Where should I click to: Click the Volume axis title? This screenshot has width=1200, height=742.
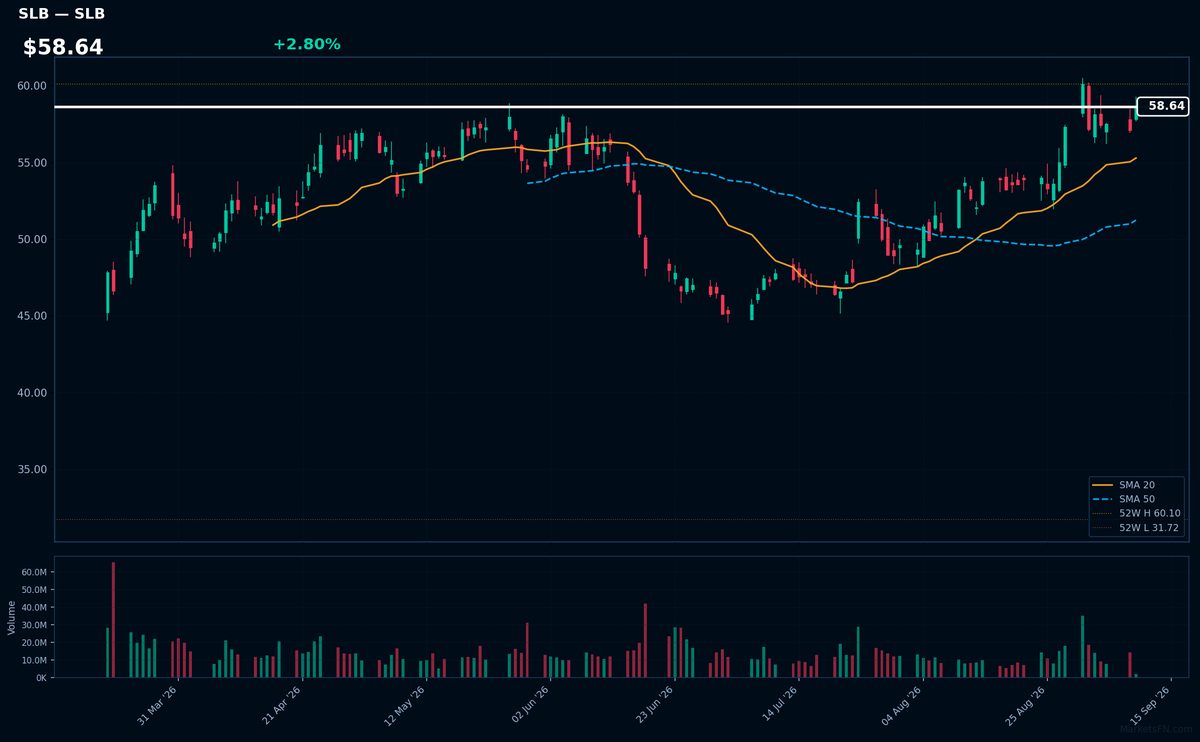pos(12,617)
